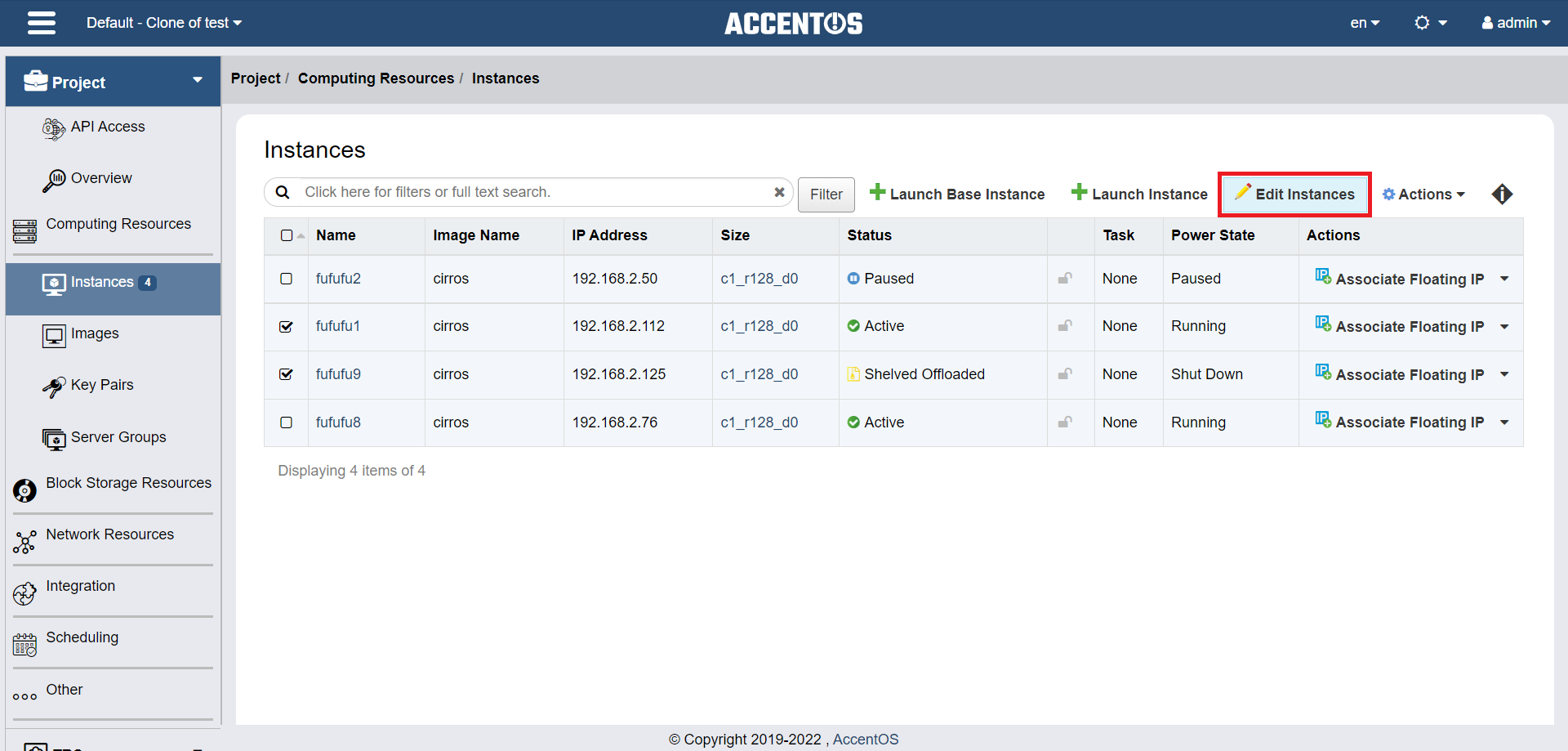
Task: Click the Key Pairs key icon
Action: 54,387
